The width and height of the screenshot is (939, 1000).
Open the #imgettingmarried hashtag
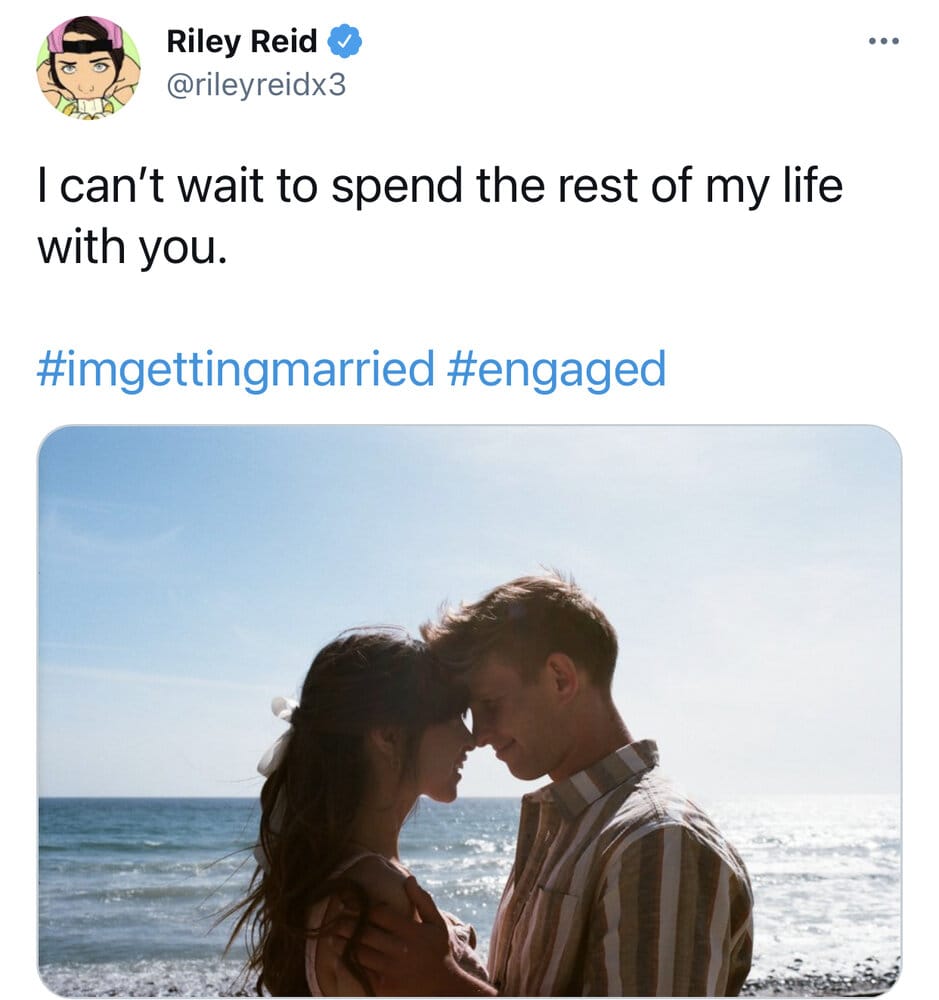[x=236, y=369]
